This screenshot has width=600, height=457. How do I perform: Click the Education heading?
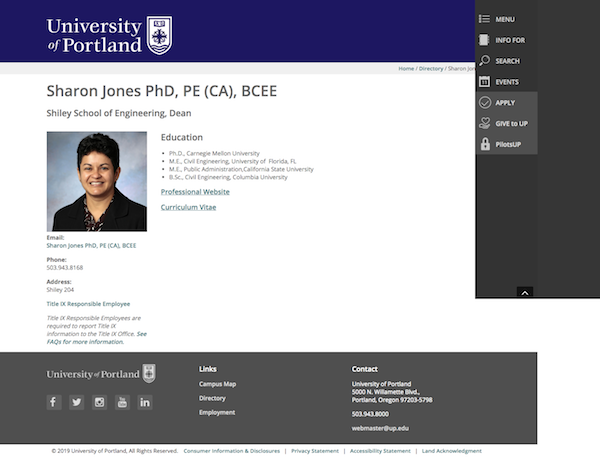click(x=182, y=137)
